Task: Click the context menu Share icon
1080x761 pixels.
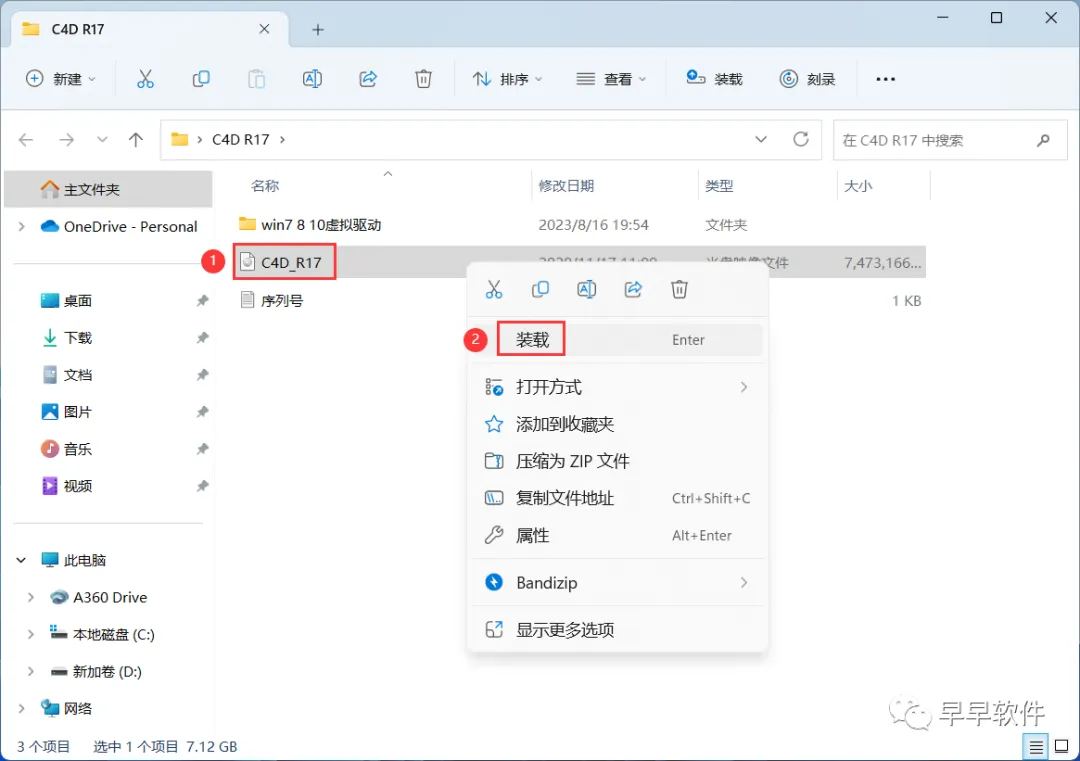Action: pos(633,289)
